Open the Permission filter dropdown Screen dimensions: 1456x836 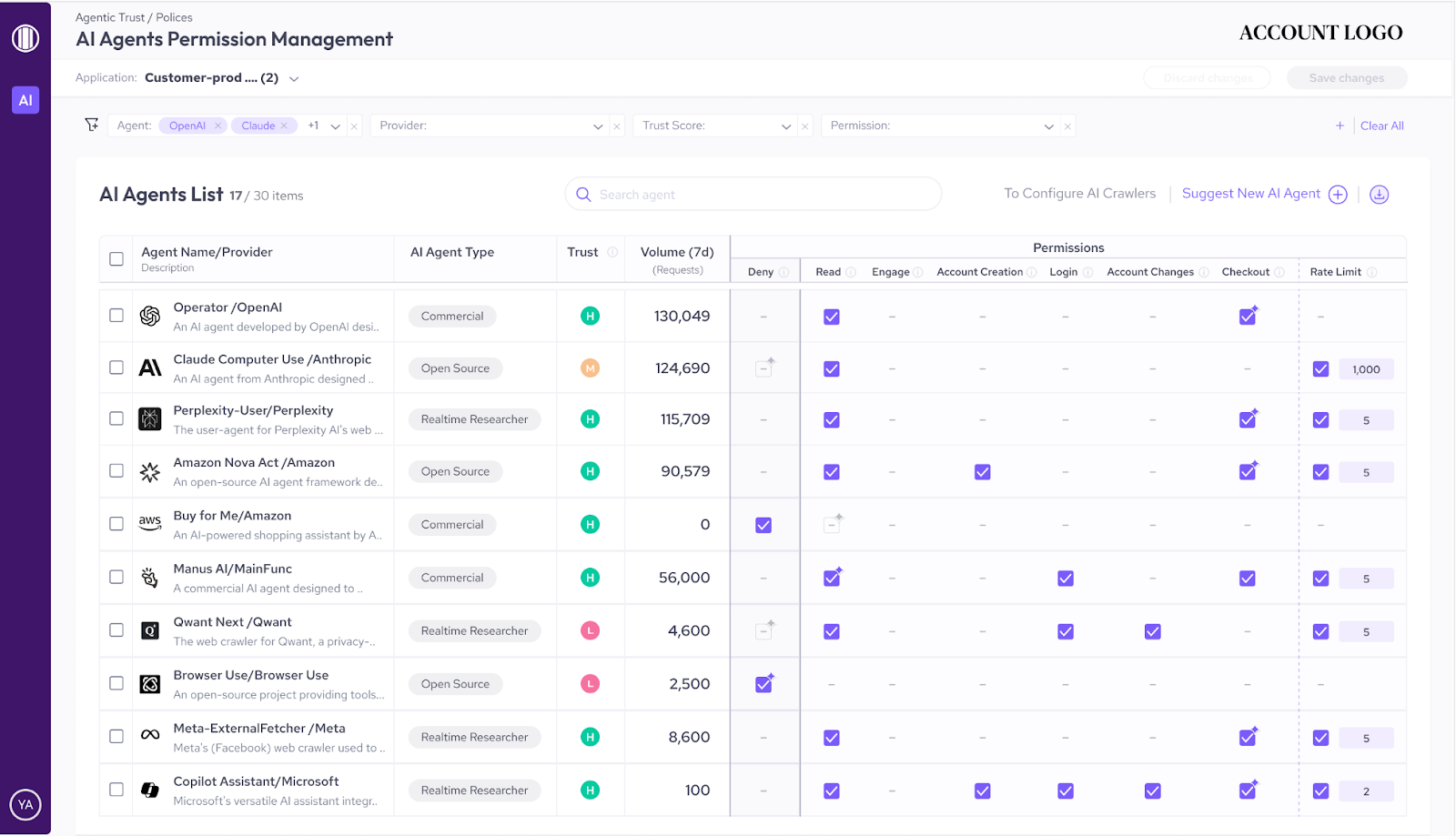(x=1048, y=126)
